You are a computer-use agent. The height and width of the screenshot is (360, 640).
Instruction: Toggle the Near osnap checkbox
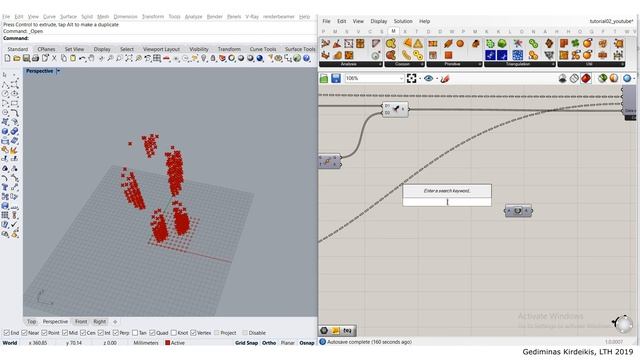24,333
